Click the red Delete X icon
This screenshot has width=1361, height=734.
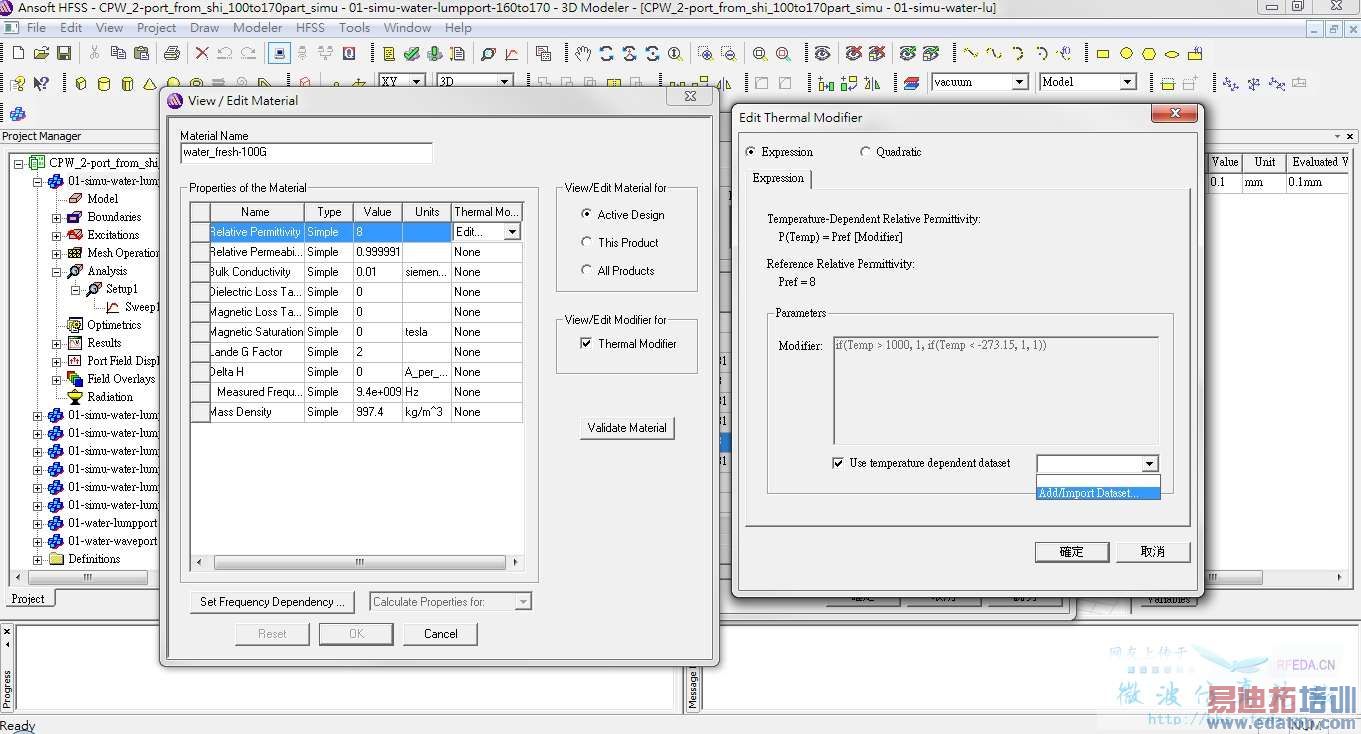click(x=202, y=53)
